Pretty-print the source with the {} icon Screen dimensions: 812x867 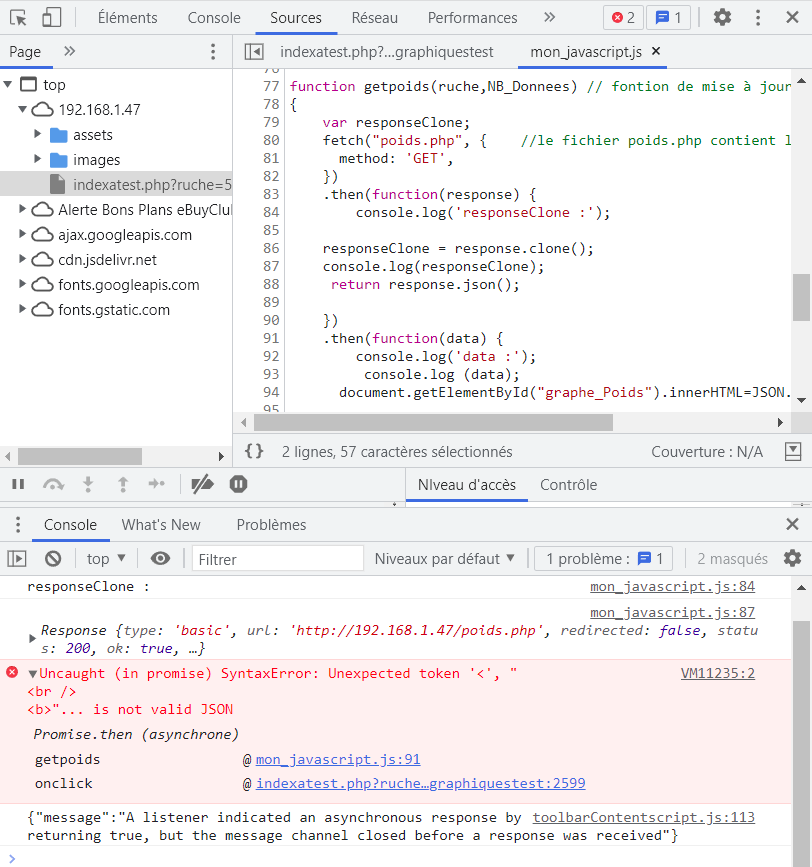[254, 452]
